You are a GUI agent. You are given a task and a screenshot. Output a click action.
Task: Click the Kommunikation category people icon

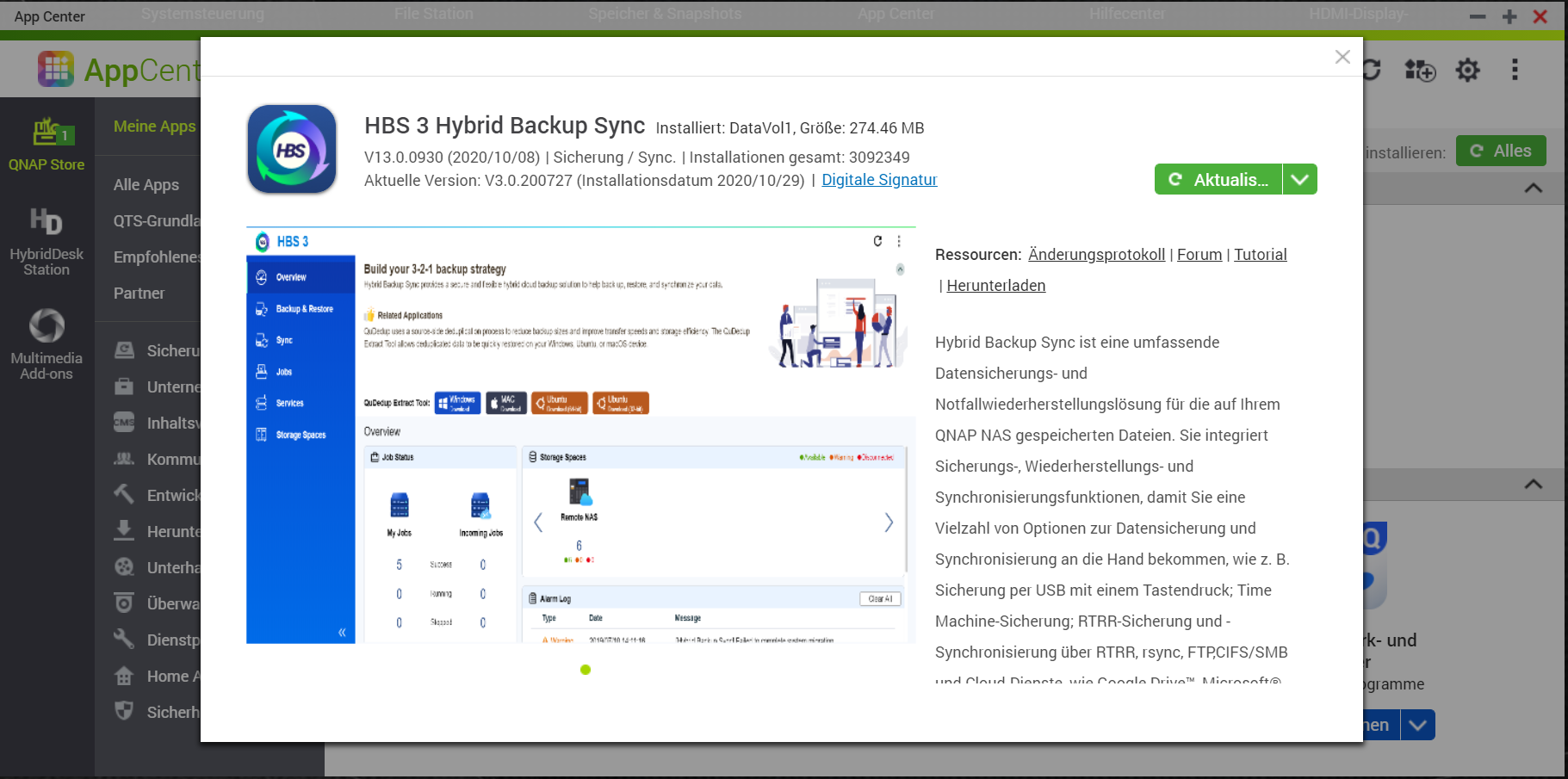125,459
